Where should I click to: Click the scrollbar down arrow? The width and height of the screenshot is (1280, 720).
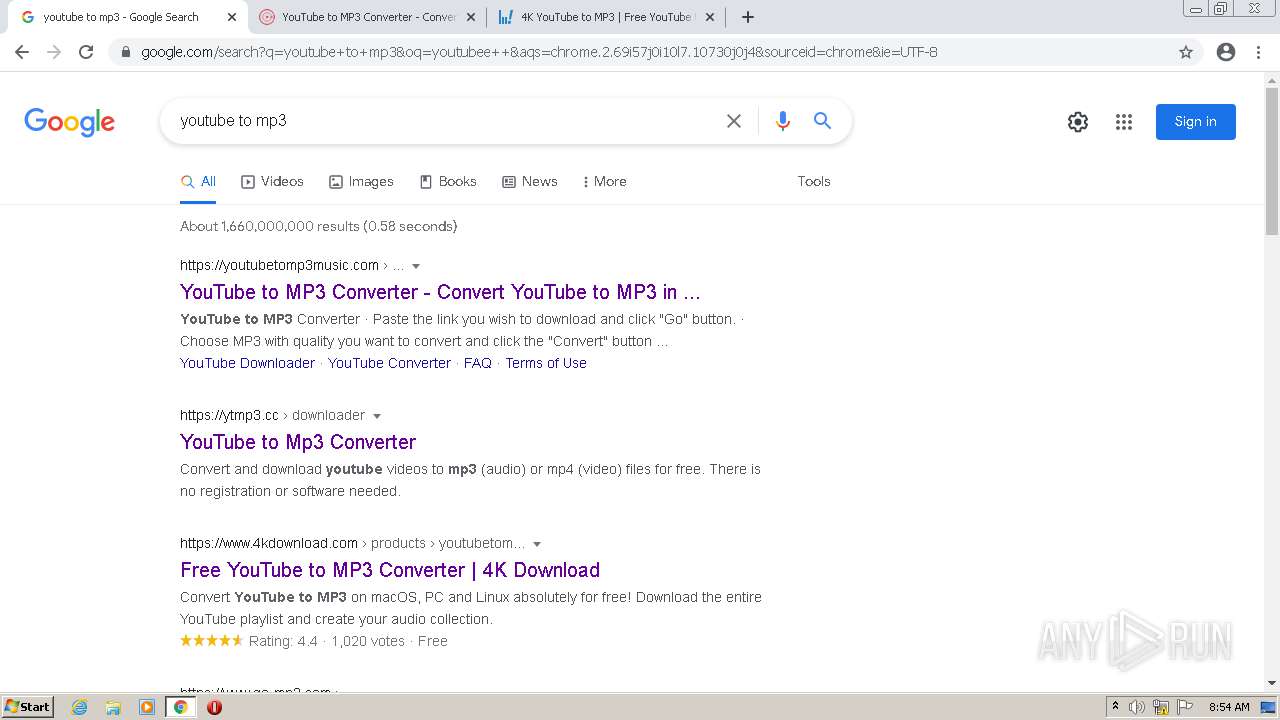(x=1272, y=684)
